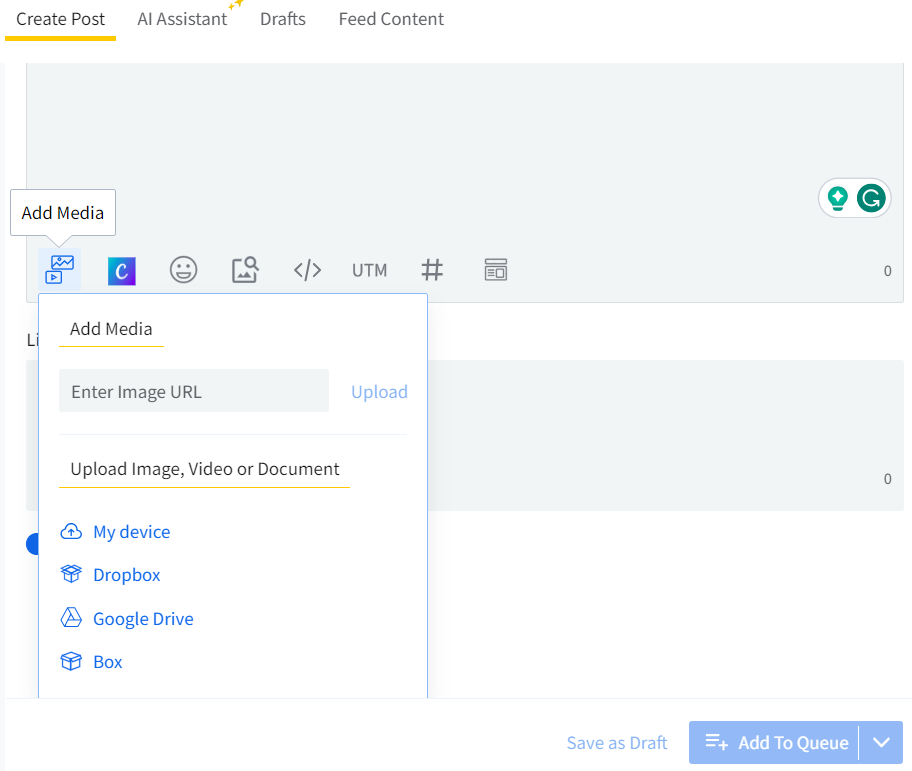This screenshot has width=912, height=771.
Task: Open the Drafts tab
Action: [x=283, y=19]
